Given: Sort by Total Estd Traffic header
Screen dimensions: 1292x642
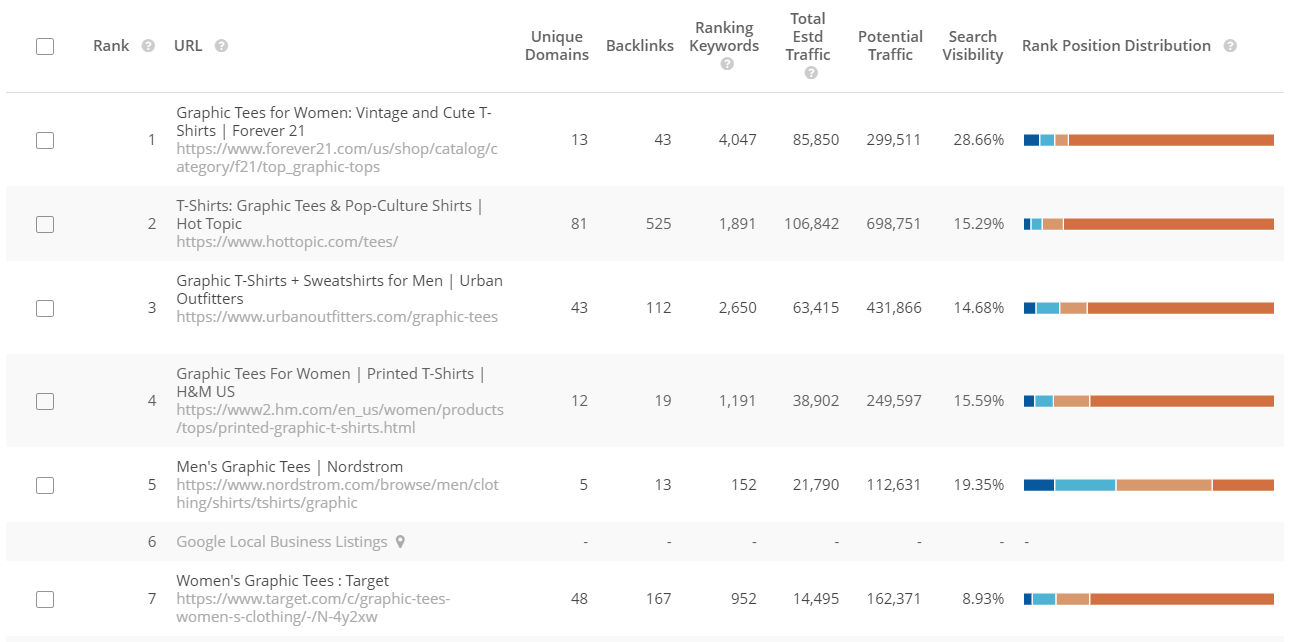Looking at the screenshot, I should coord(808,37).
